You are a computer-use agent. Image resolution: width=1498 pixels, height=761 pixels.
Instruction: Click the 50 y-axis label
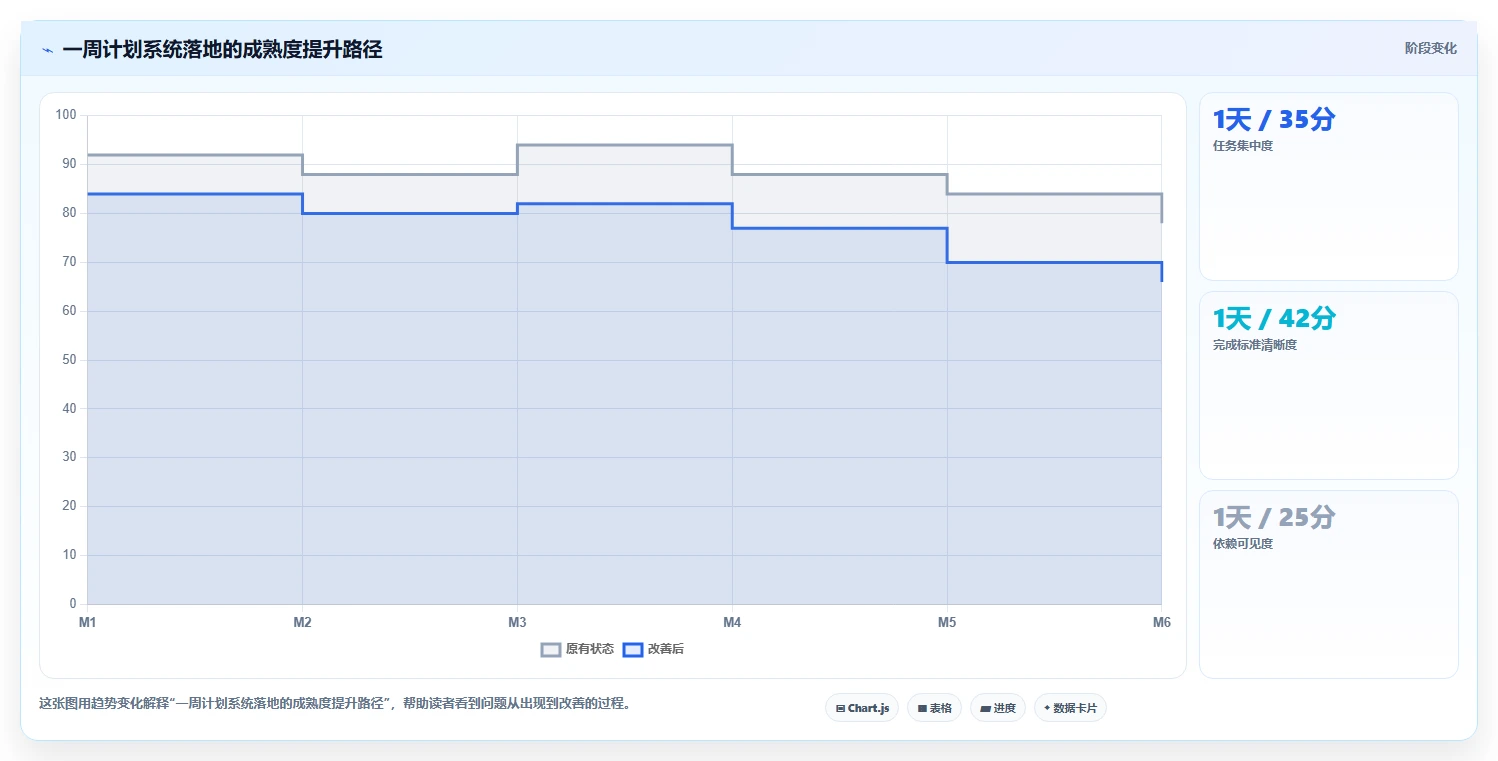click(69, 359)
